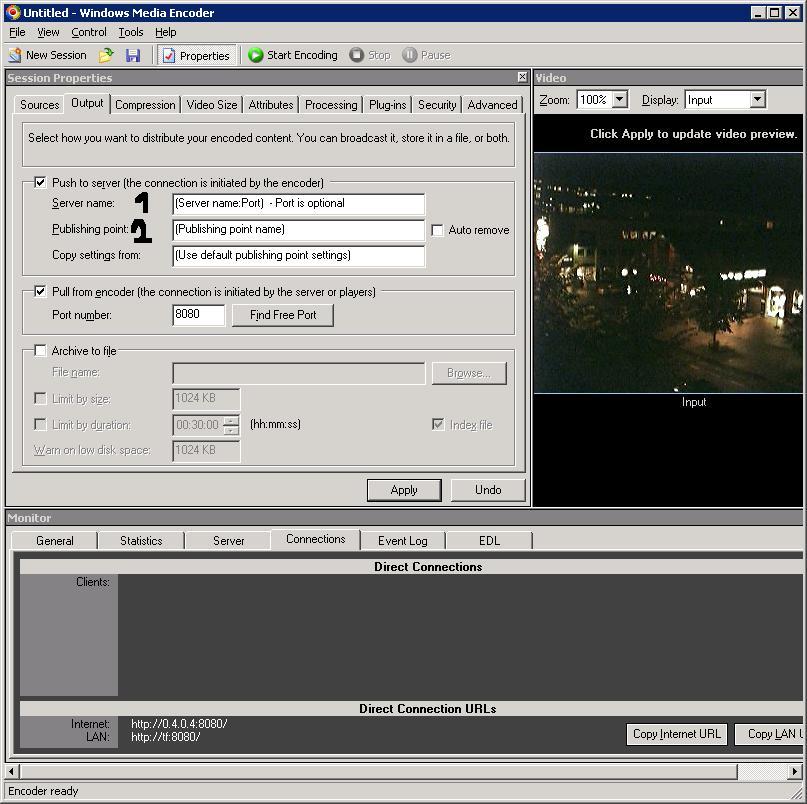Toggle the Limit by size checkbox

point(40,398)
